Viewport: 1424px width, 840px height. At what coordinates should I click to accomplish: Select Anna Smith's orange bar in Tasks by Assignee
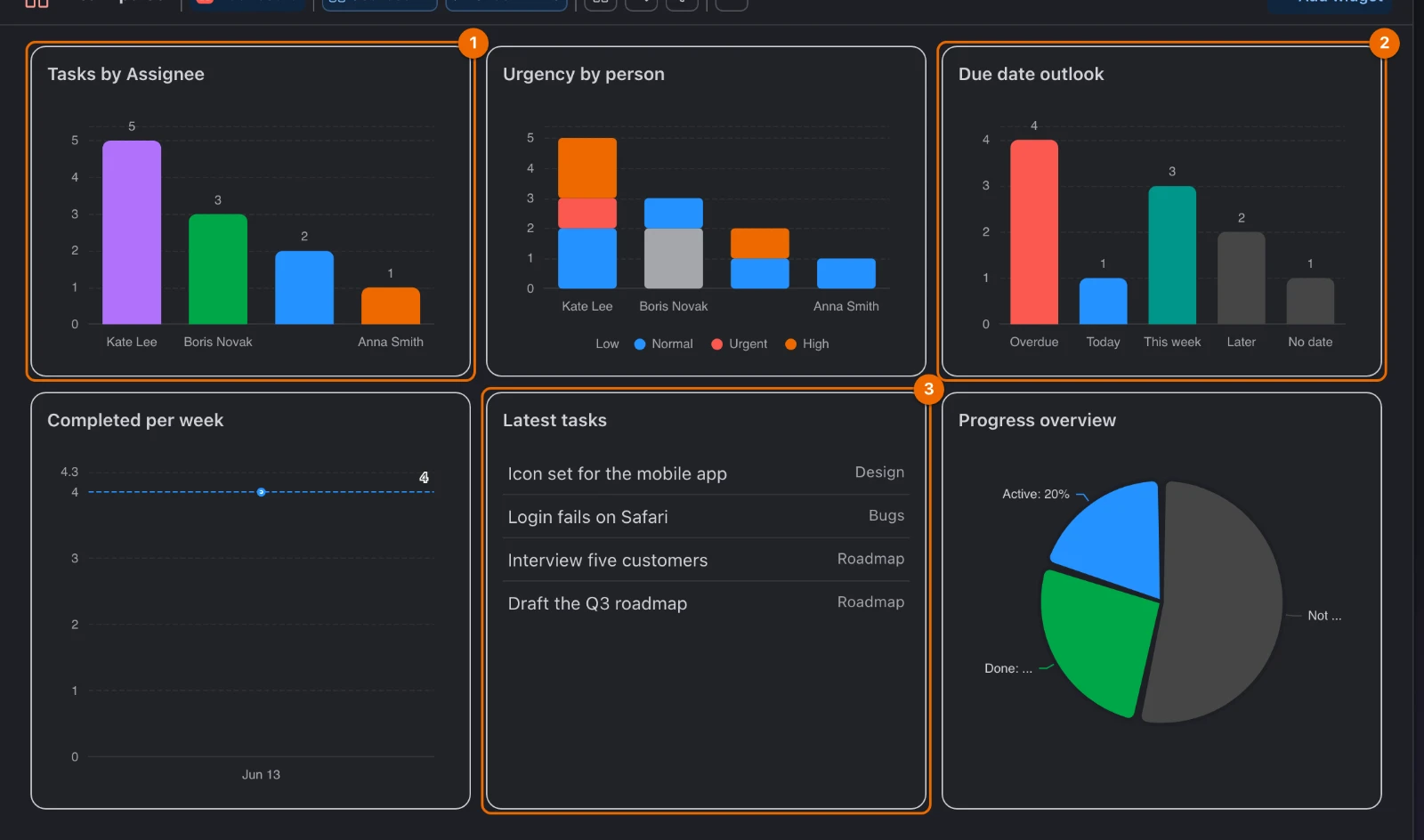391,305
